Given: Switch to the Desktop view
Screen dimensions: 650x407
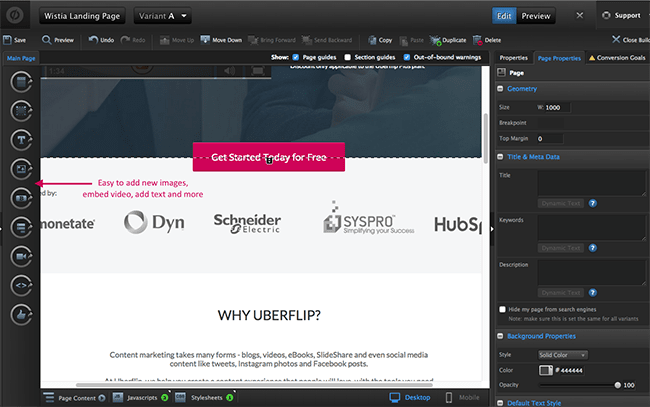Looking at the screenshot, I should coord(410,397).
